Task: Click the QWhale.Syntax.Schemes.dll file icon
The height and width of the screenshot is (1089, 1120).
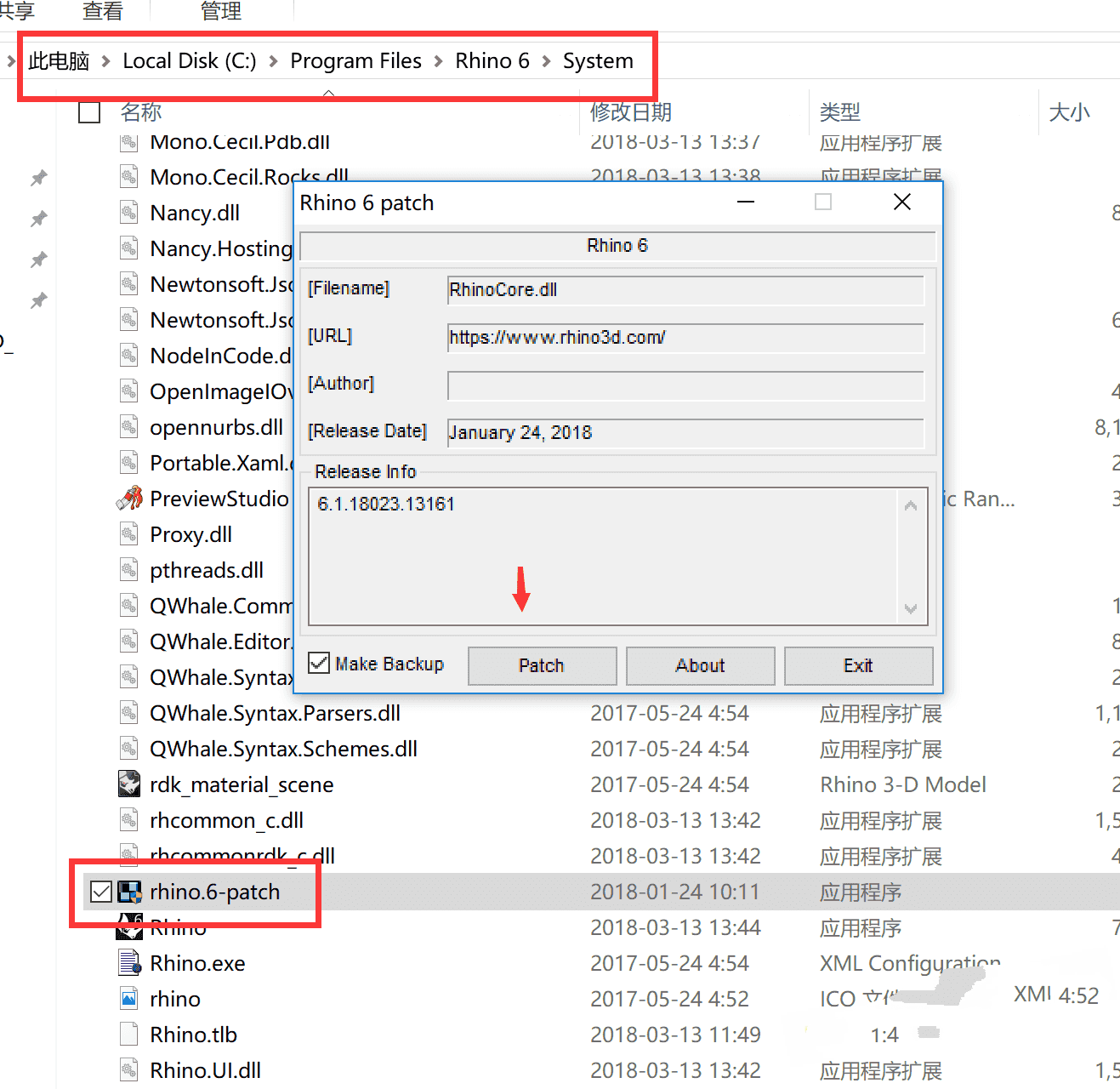Action: tap(129, 749)
